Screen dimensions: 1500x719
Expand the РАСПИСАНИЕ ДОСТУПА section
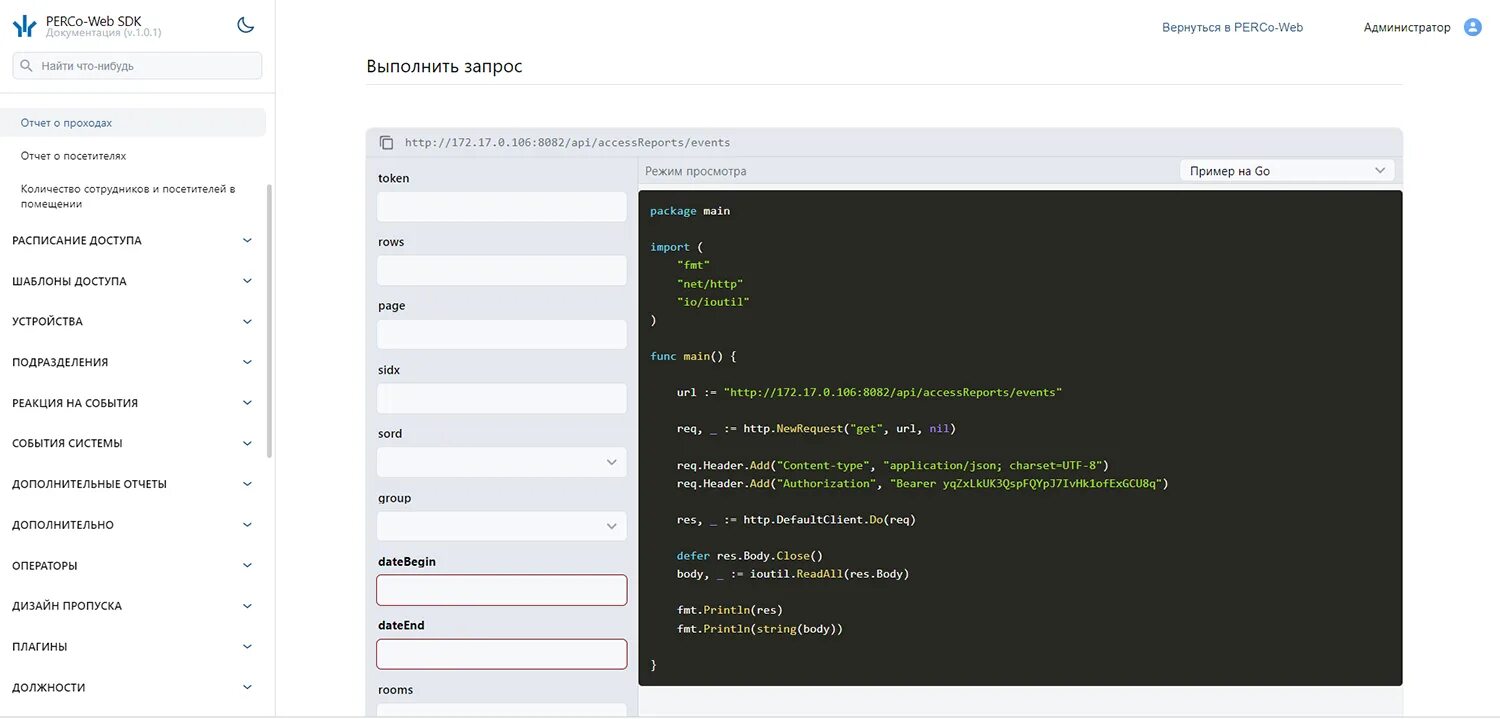coord(133,240)
